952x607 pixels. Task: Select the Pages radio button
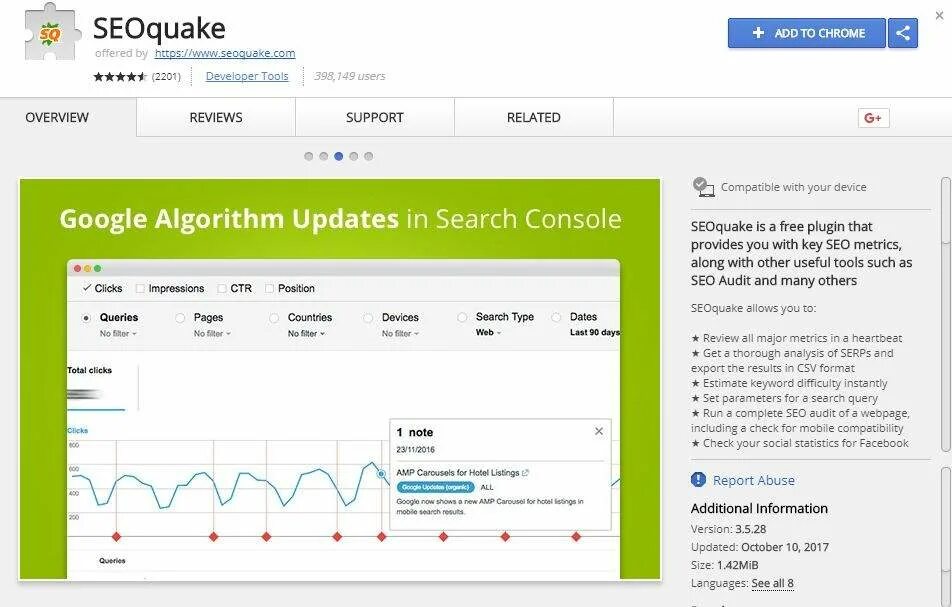(180, 317)
